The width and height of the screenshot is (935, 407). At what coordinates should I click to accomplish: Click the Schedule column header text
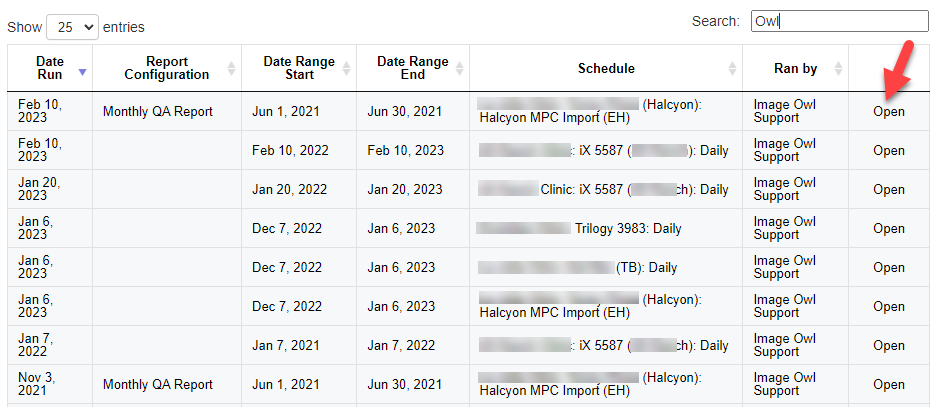click(606, 69)
